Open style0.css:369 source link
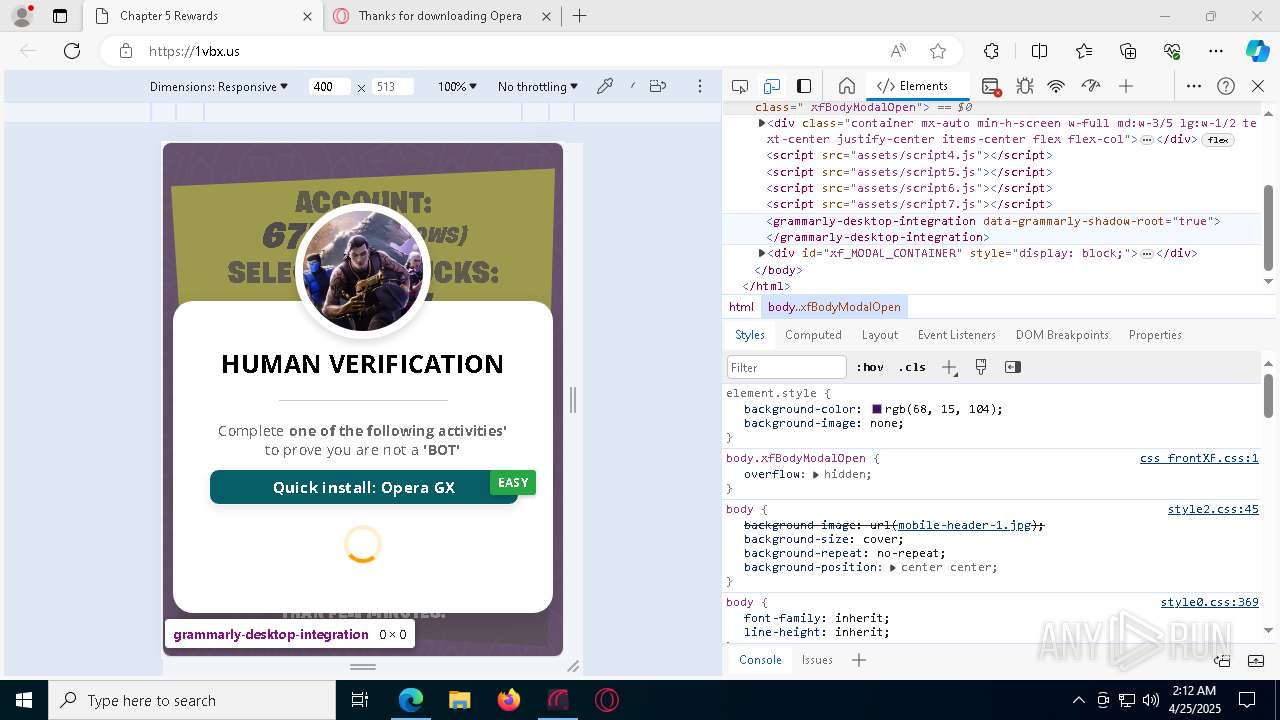The width and height of the screenshot is (1280, 720). (x=1210, y=602)
